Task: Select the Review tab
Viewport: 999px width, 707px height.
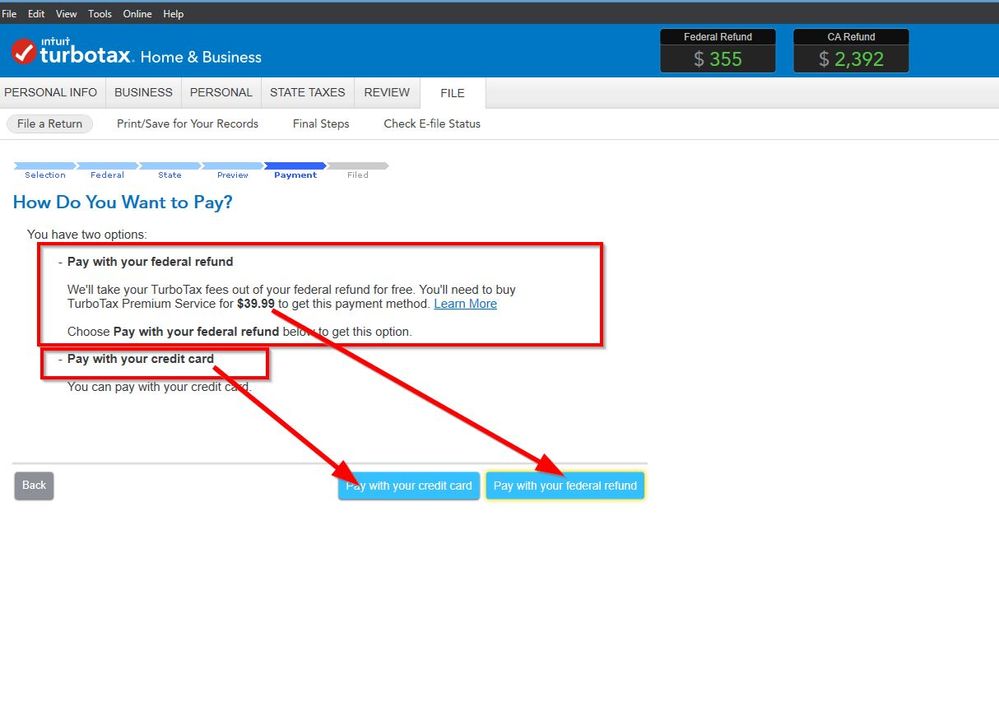Action: pyautogui.click(x=387, y=92)
